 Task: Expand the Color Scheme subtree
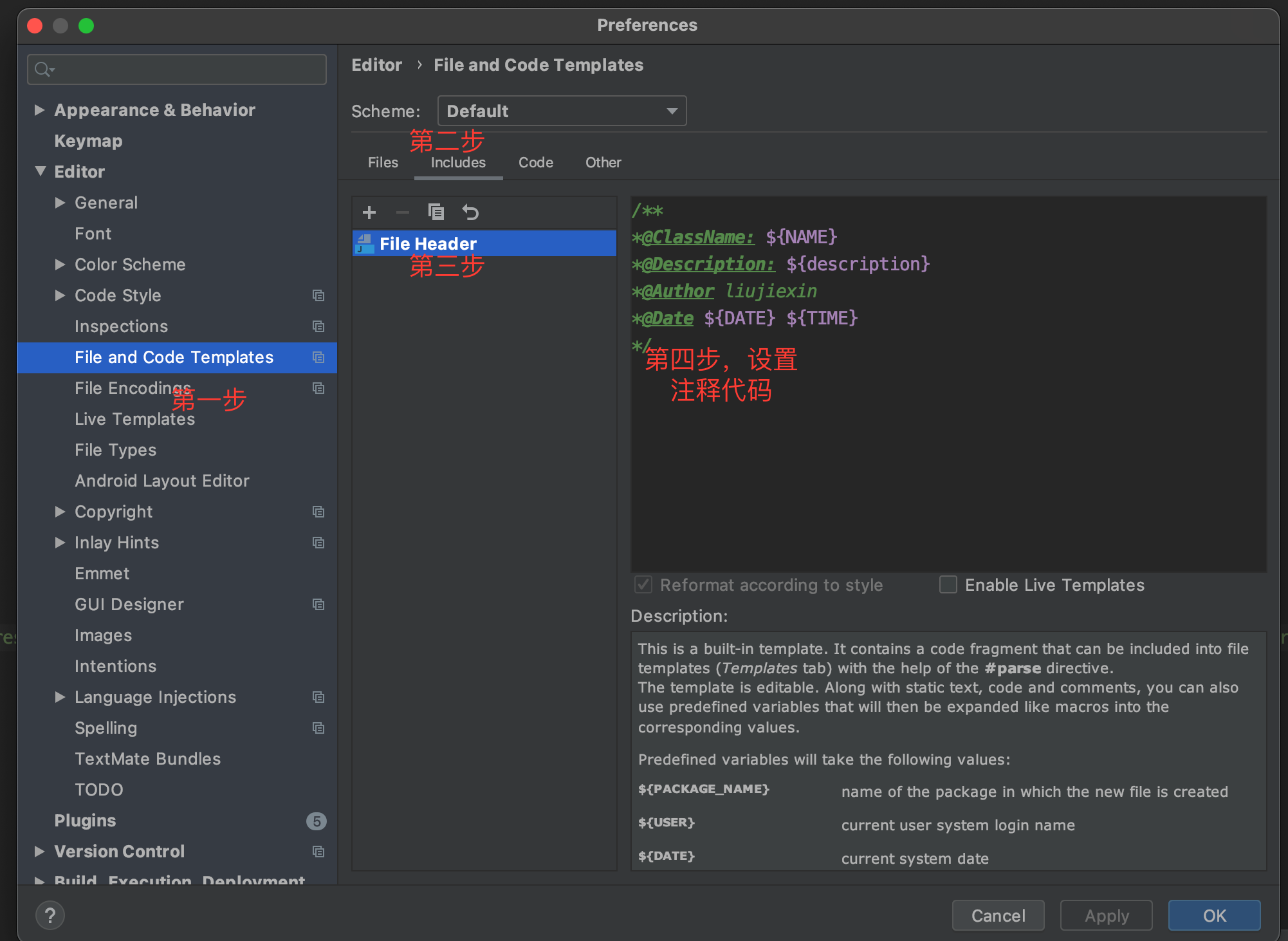[x=60, y=265]
